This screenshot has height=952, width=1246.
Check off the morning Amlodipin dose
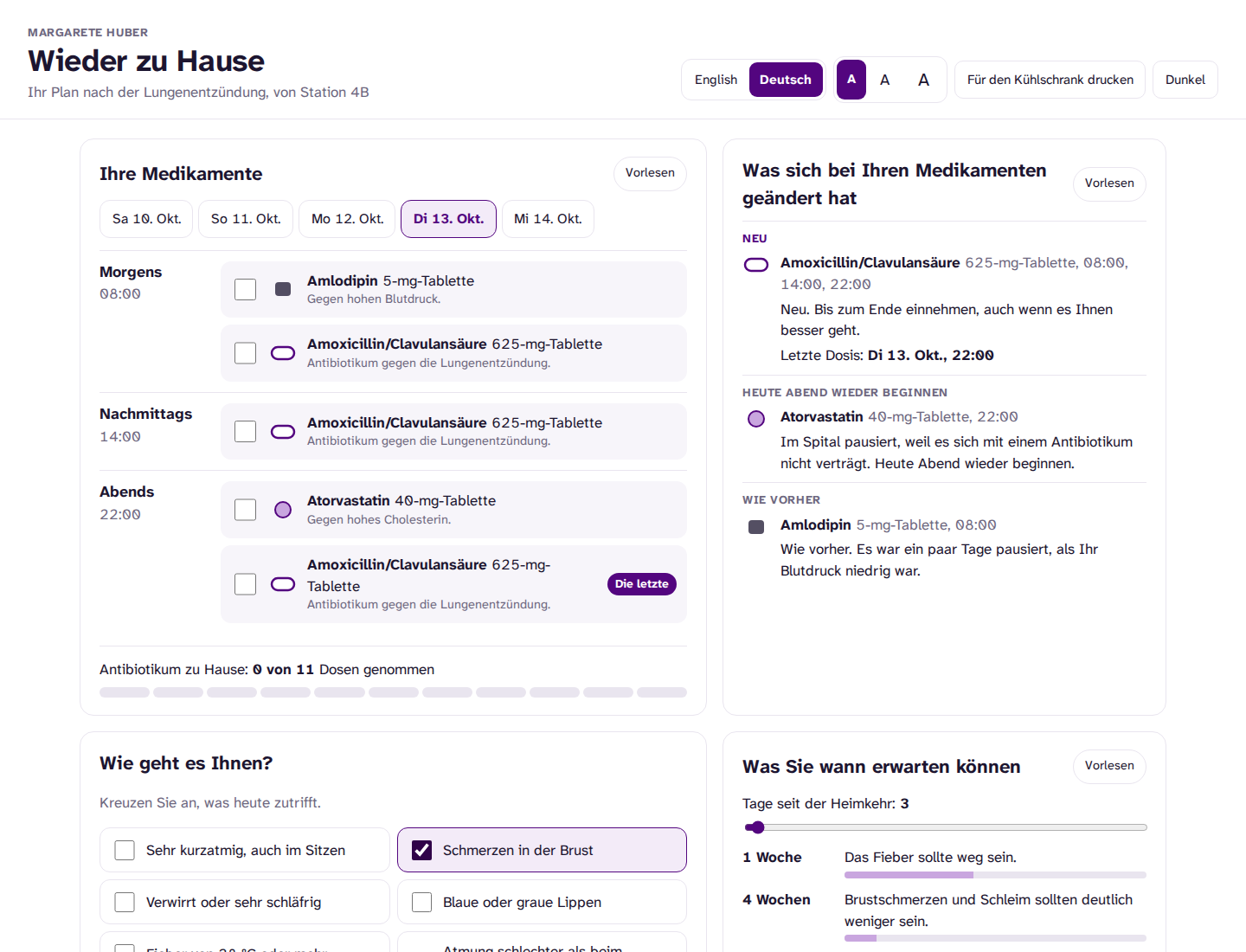pos(246,289)
